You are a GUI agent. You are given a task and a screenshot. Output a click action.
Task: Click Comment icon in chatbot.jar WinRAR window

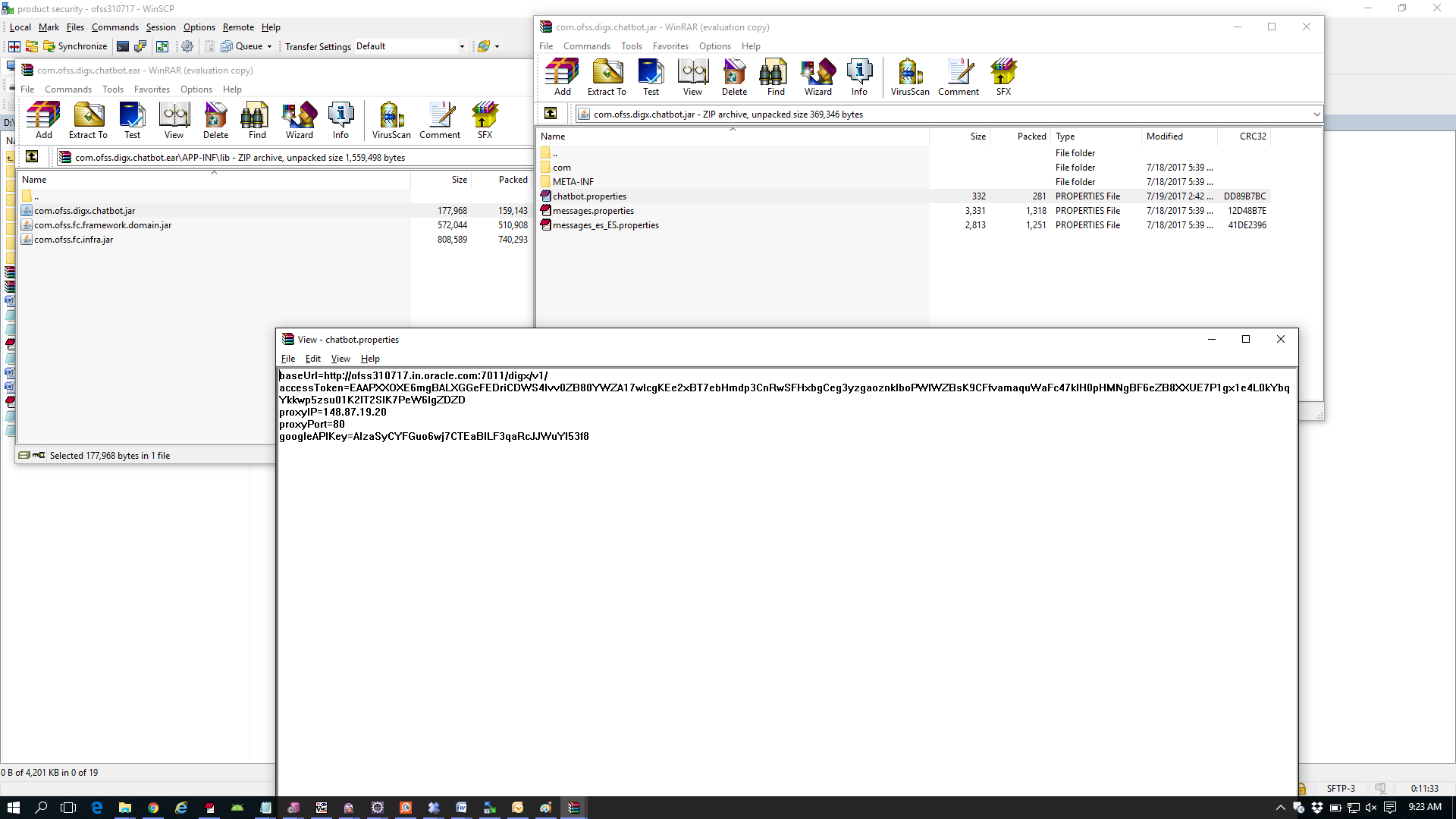[x=959, y=77]
